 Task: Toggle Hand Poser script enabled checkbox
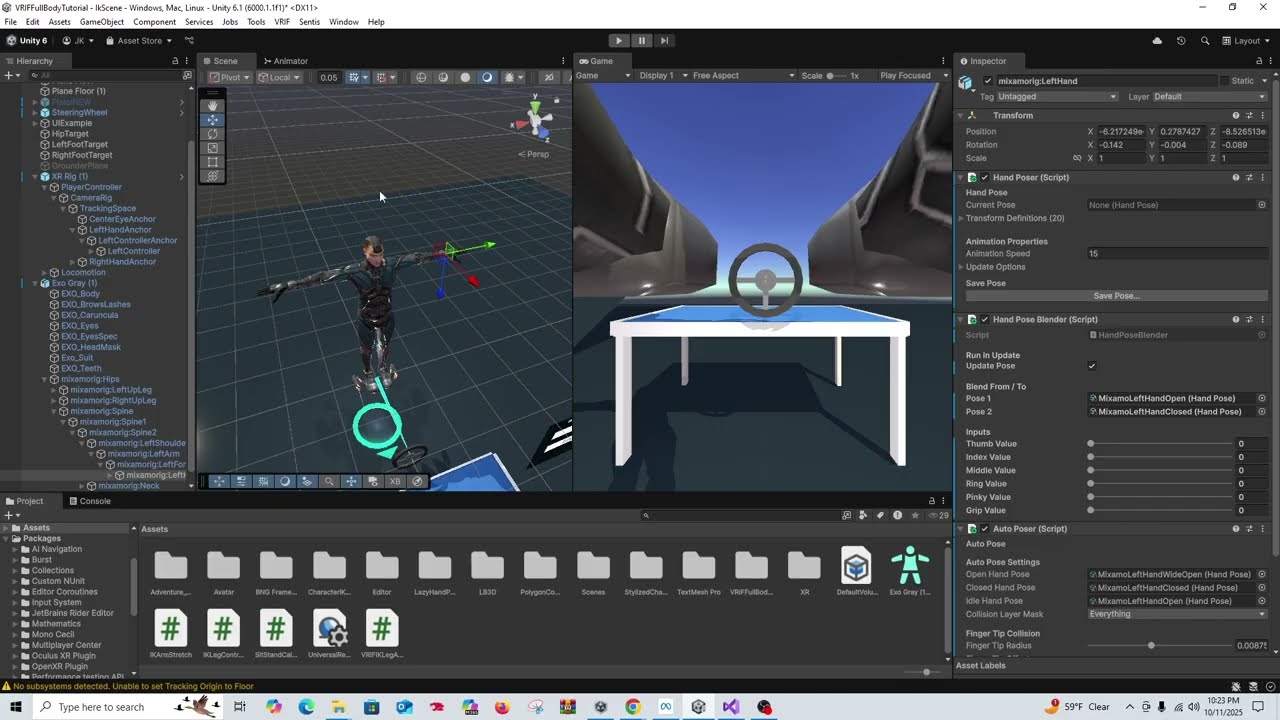[984, 178]
